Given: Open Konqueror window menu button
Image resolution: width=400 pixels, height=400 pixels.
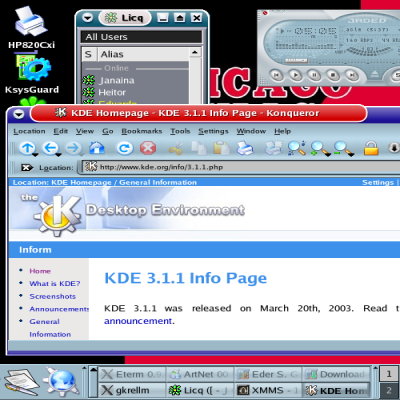Looking at the screenshot, I should coord(19,114).
